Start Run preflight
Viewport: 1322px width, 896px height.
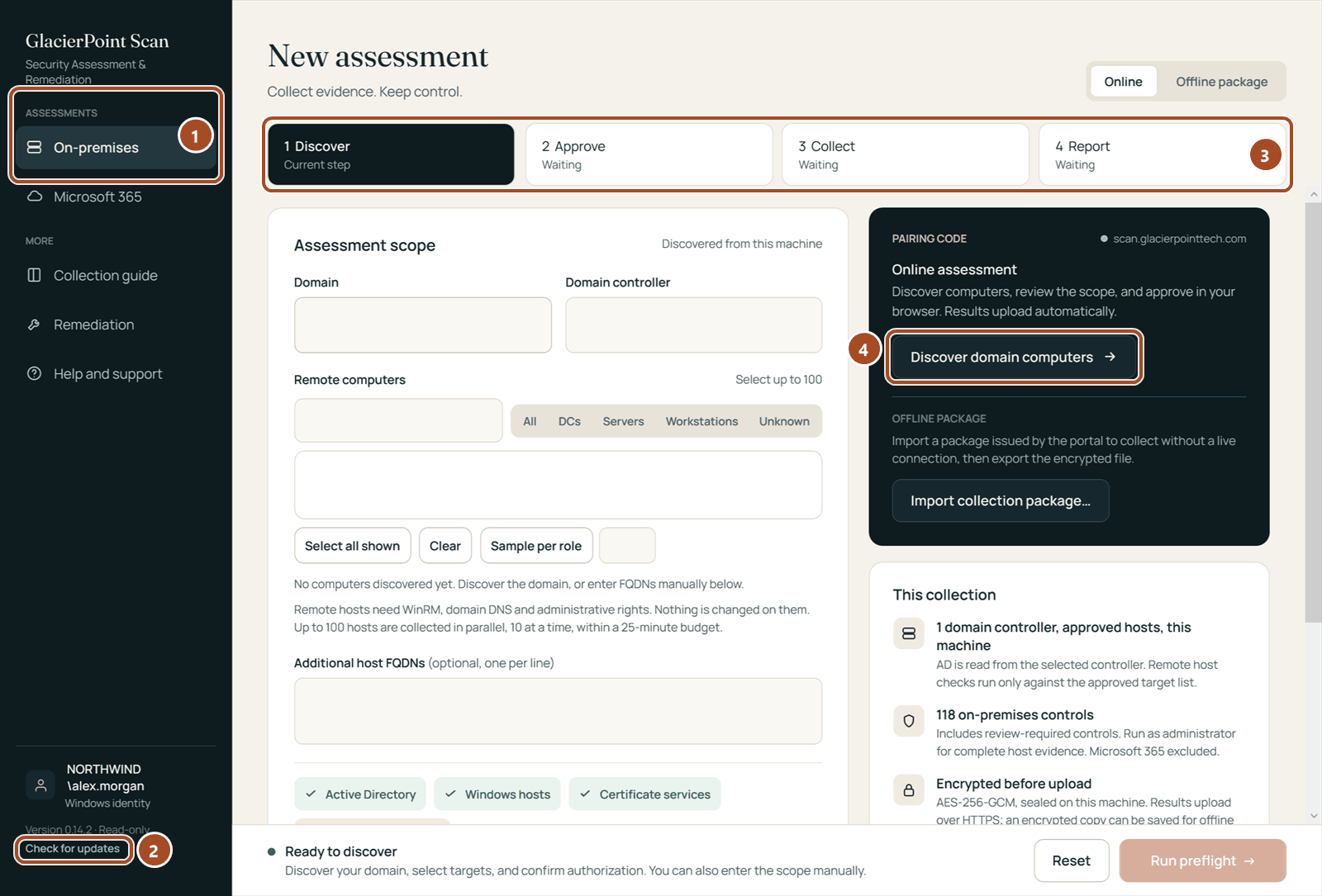tap(1202, 860)
